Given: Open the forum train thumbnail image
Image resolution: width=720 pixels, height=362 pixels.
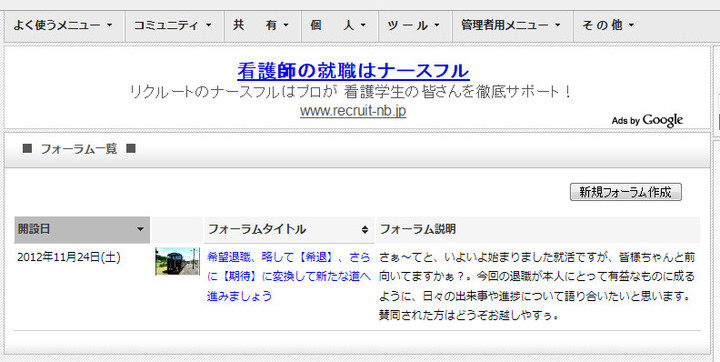Looking at the screenshot, I should coord(177,261).
